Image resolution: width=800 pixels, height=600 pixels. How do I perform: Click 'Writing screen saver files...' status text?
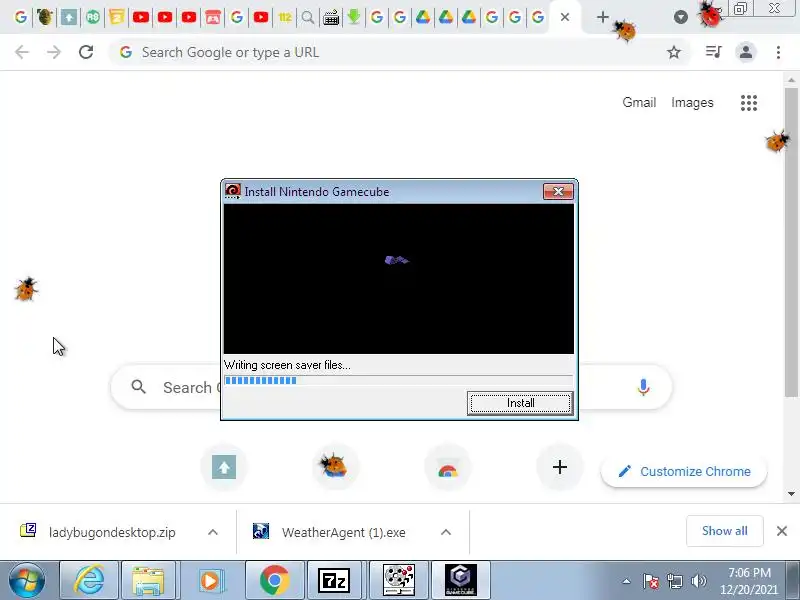click(x=287, y=365)
